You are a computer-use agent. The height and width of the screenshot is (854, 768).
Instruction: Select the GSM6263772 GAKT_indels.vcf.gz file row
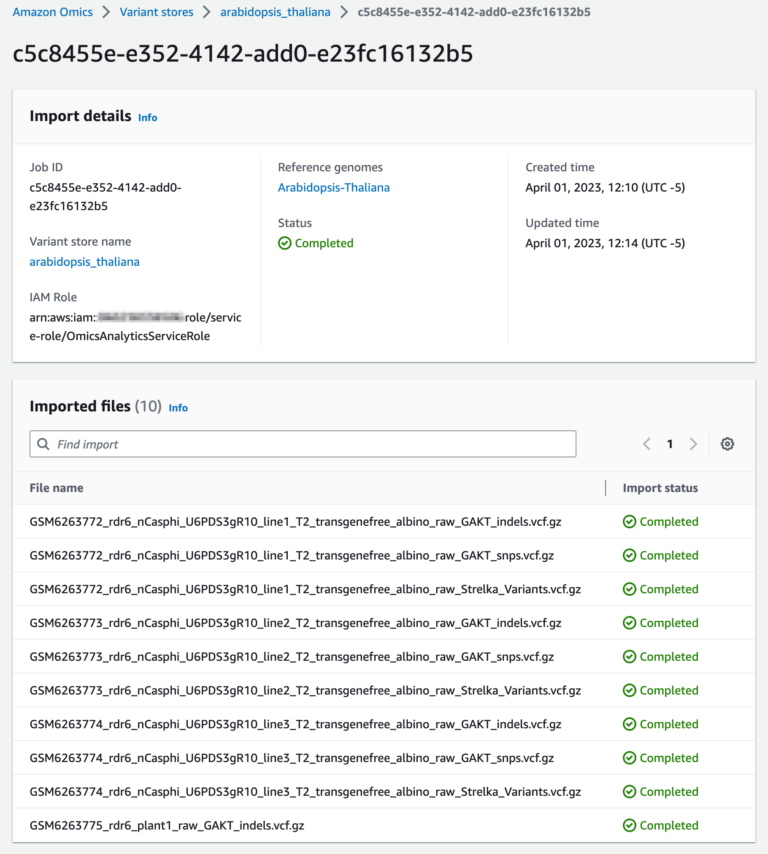[x=297, y=521]
